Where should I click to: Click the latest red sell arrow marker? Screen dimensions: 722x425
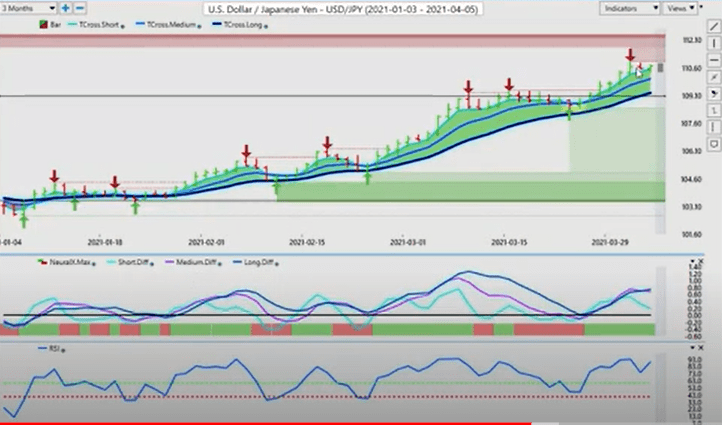coord(630,55)
